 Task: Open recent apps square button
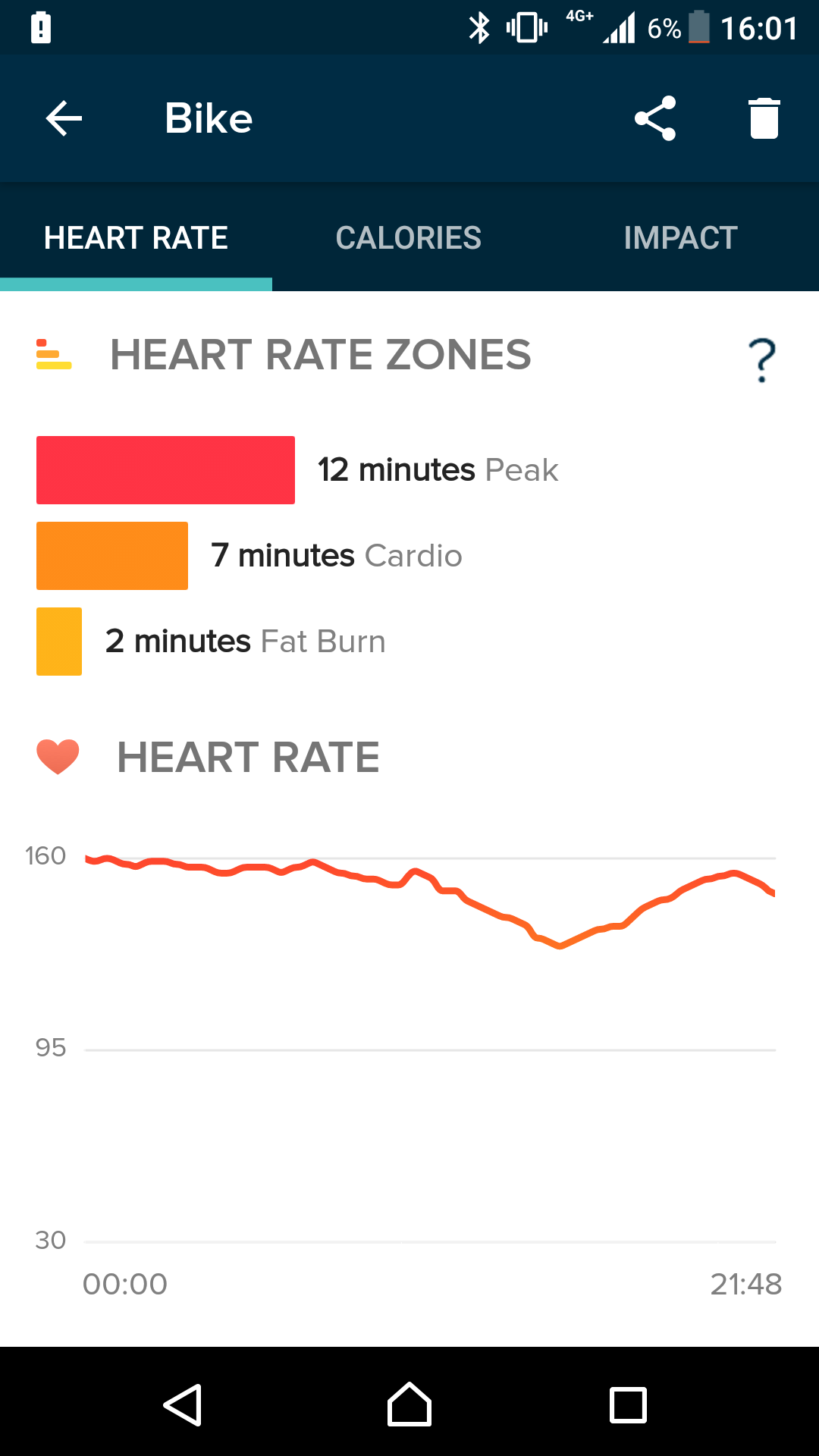pos(628,1405)
